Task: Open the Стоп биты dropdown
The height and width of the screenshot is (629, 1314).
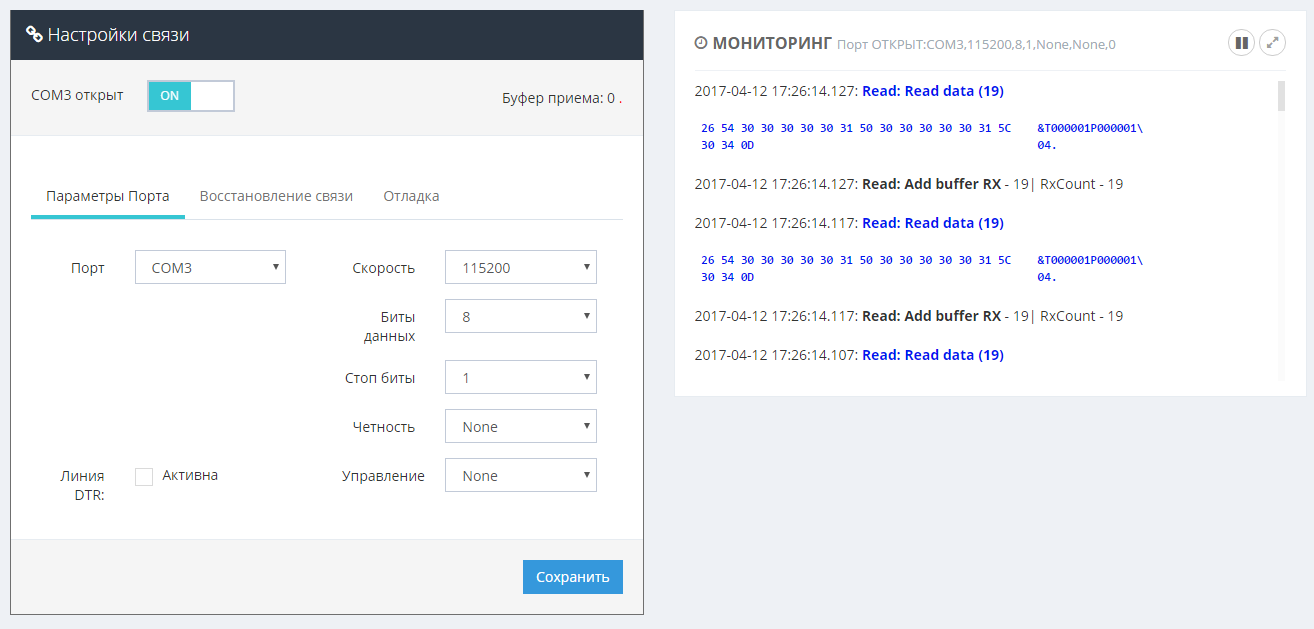Action: click(x=520, y=378)
